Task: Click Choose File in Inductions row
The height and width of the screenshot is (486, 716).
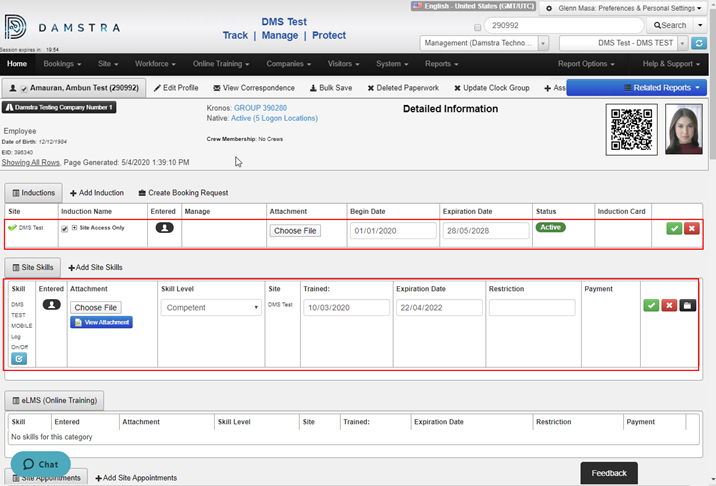Action: pyautogui.click(x=295, y=231)
